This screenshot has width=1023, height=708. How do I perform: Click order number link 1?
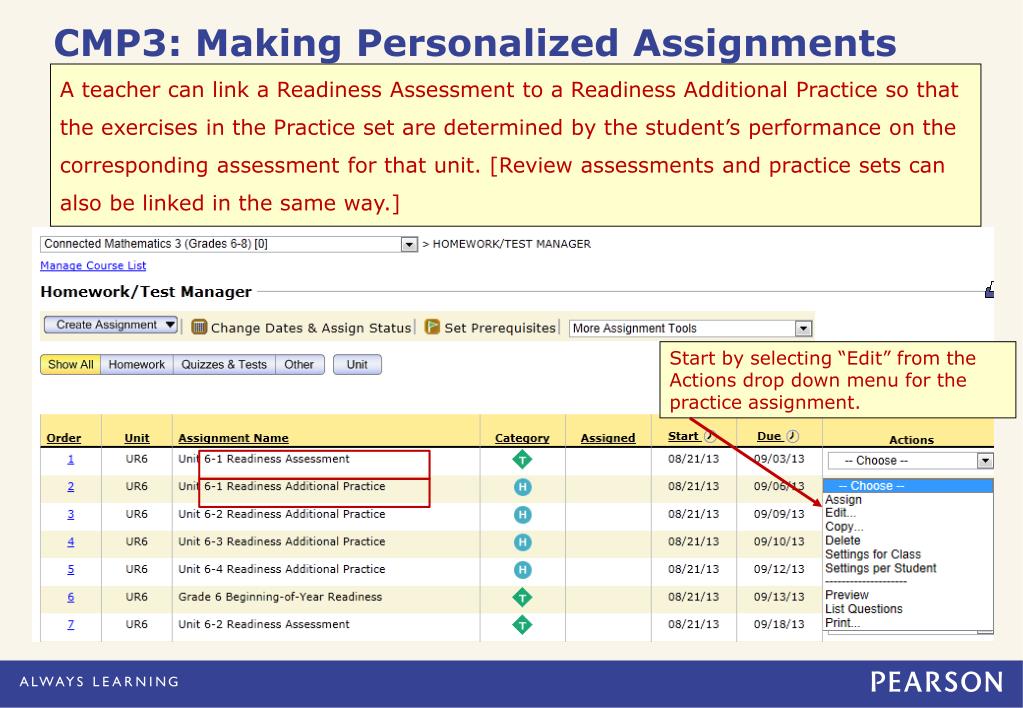point(70,459)
